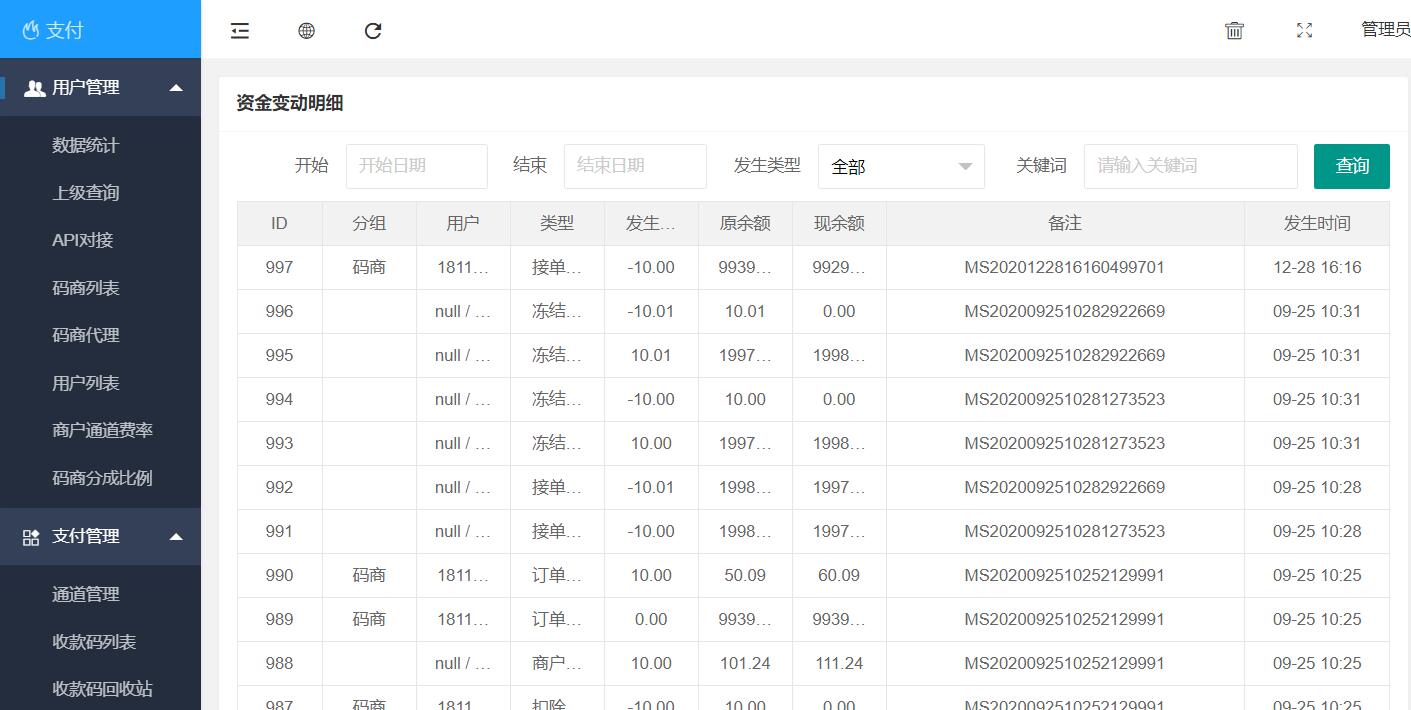
Task: Select 商户通道费率 menu item
Action: coord(102,430)
